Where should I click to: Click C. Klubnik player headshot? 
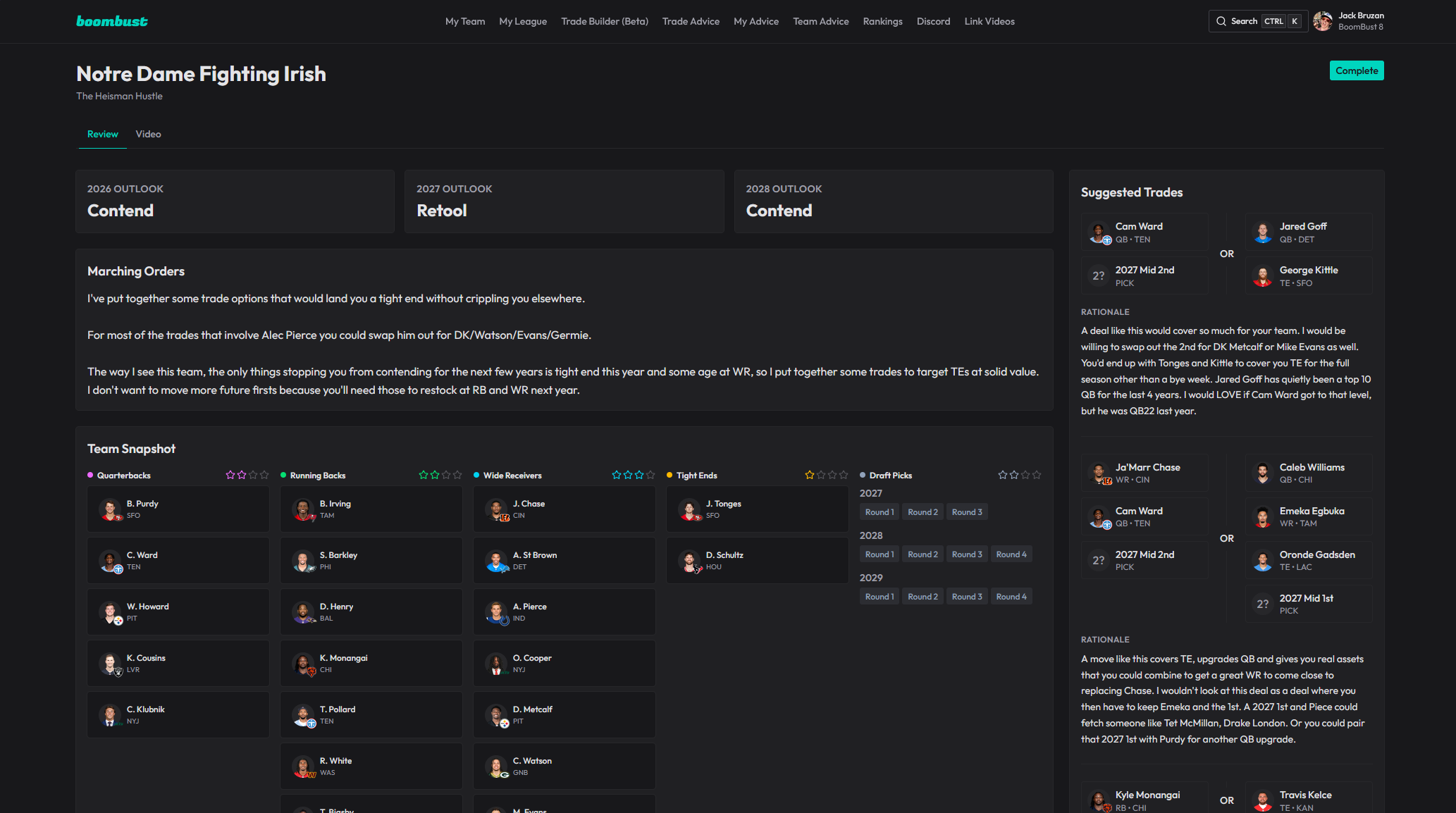(110, 715)
